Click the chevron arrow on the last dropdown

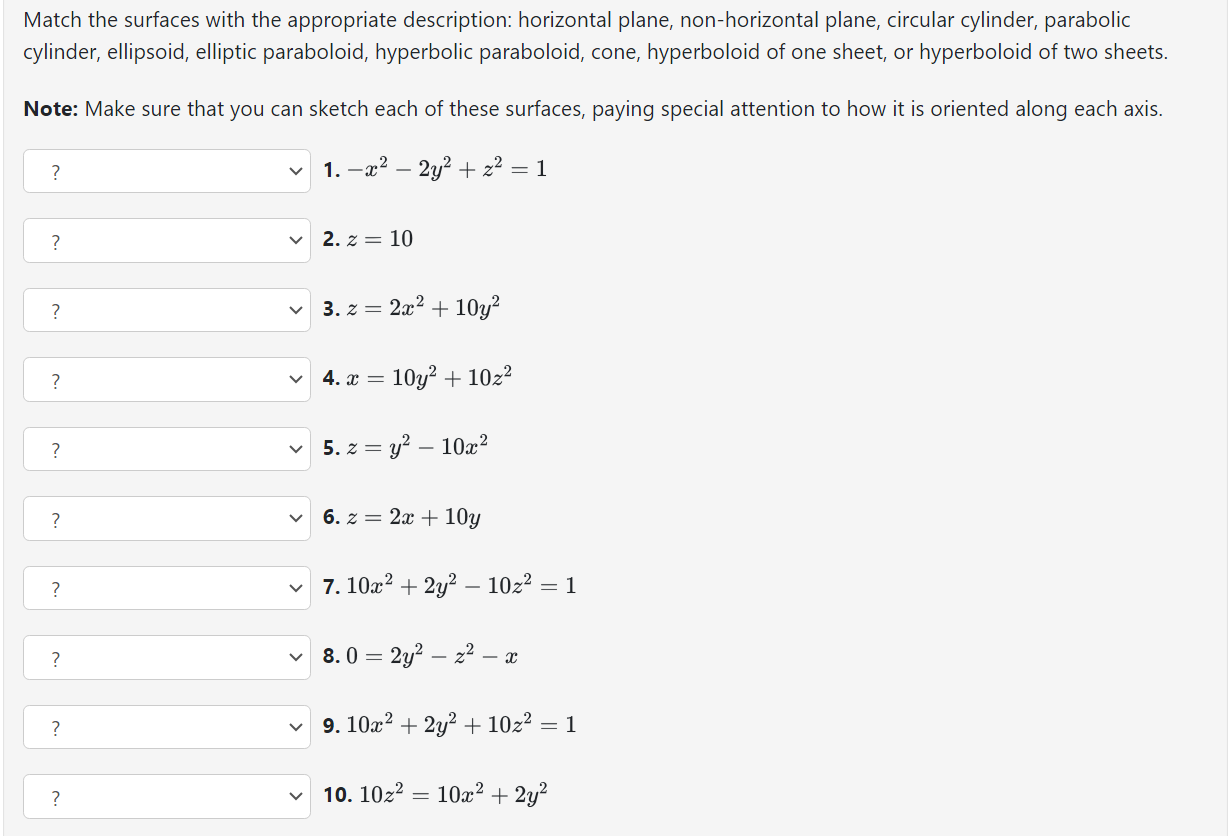pos(295,796)
